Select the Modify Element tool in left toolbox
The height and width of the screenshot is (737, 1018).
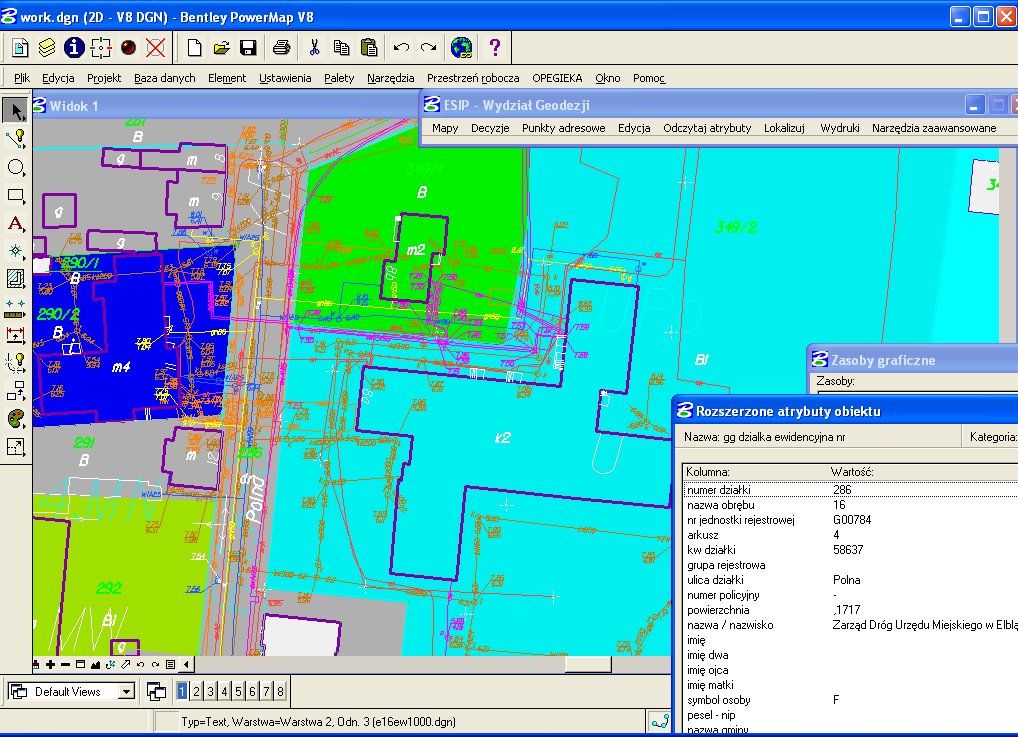point(16,447)
